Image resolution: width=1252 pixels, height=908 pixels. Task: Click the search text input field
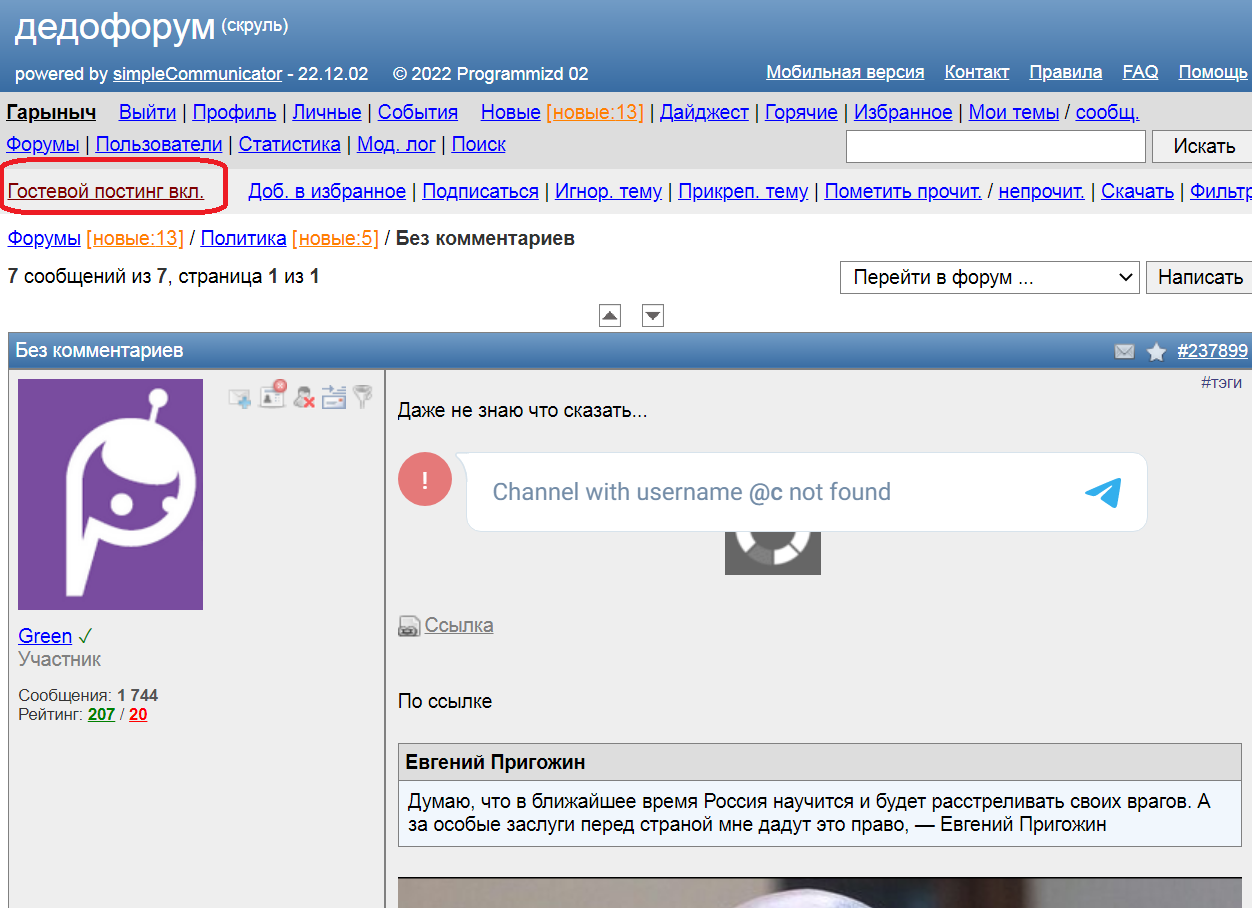995,146
